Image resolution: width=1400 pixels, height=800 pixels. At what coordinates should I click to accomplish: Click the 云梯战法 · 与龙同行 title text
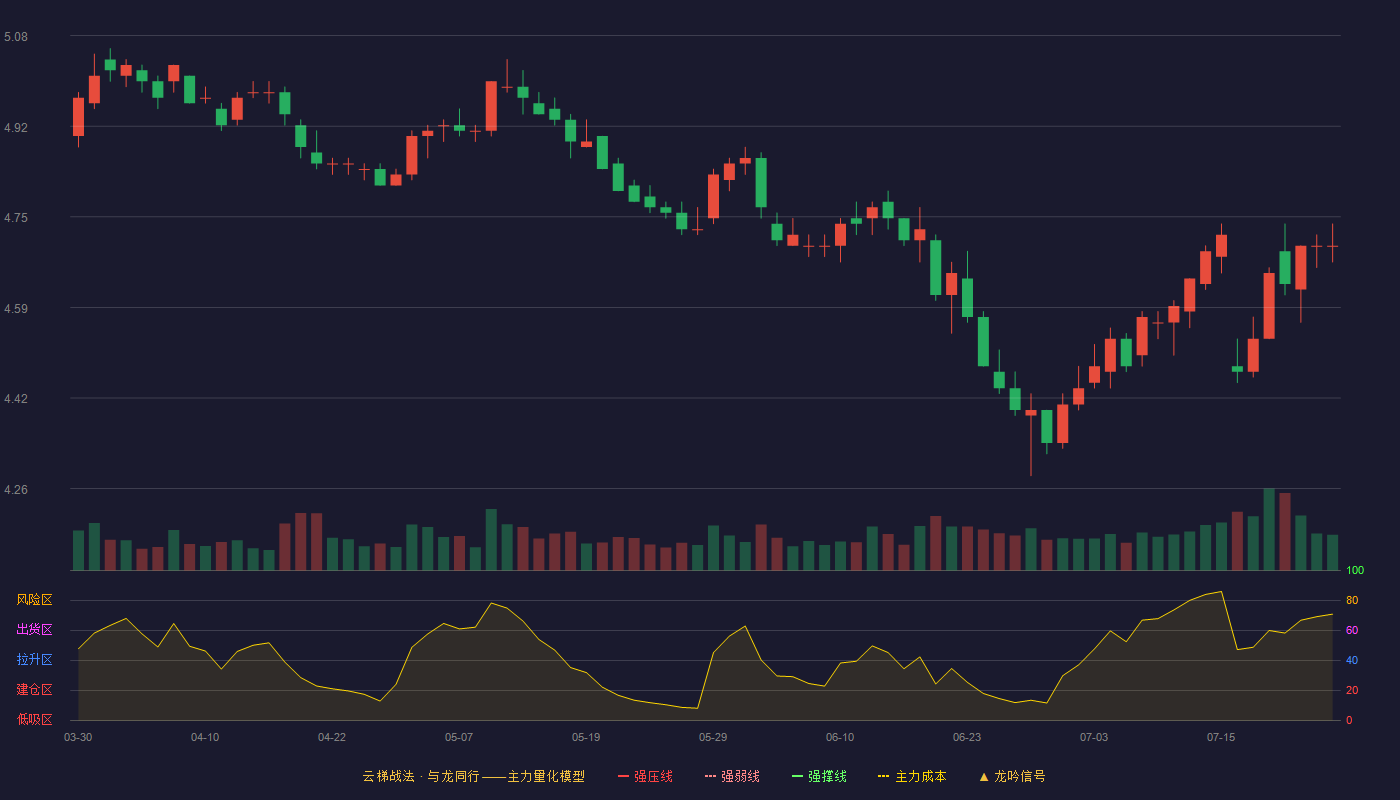click(x=420, y=776)
